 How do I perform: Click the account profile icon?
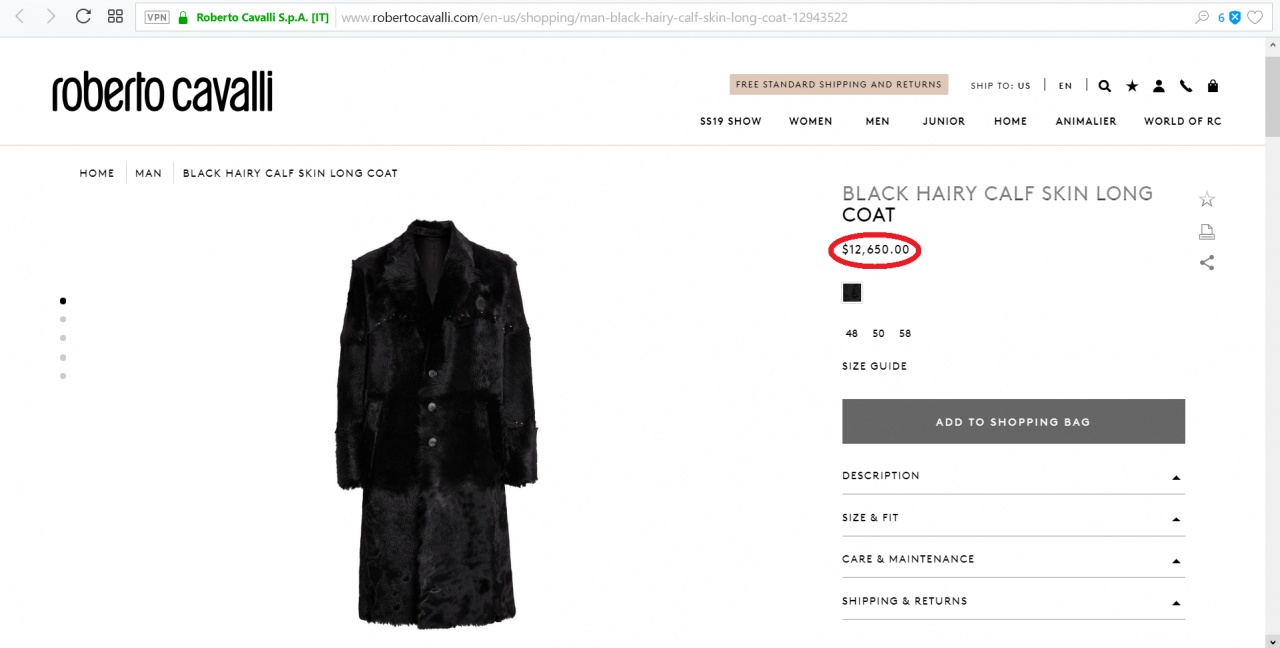[x=1159, y=86]
